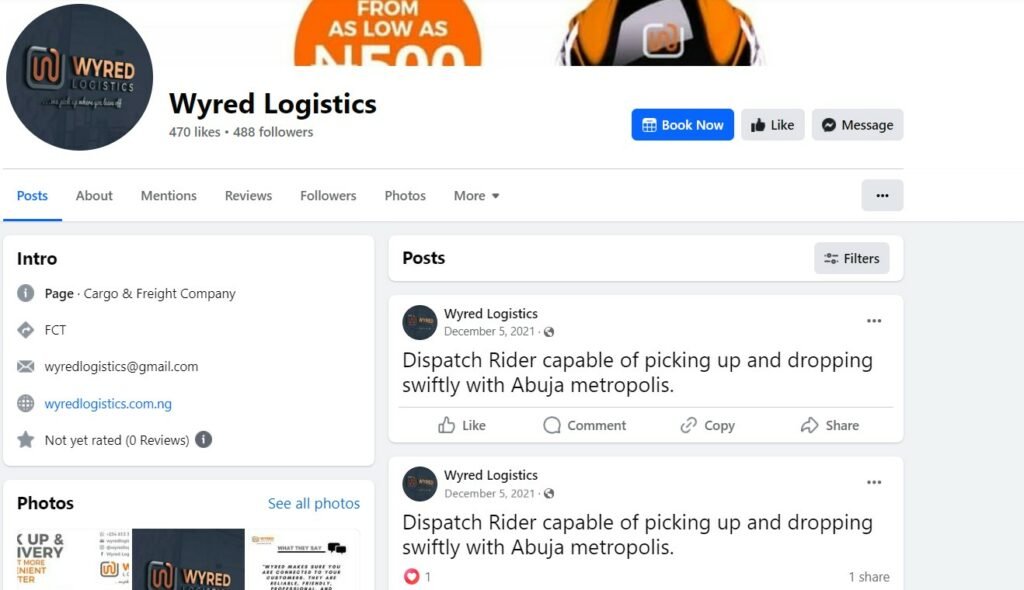Click the Book Now button
1024x590 pixels.
[682, 125]
